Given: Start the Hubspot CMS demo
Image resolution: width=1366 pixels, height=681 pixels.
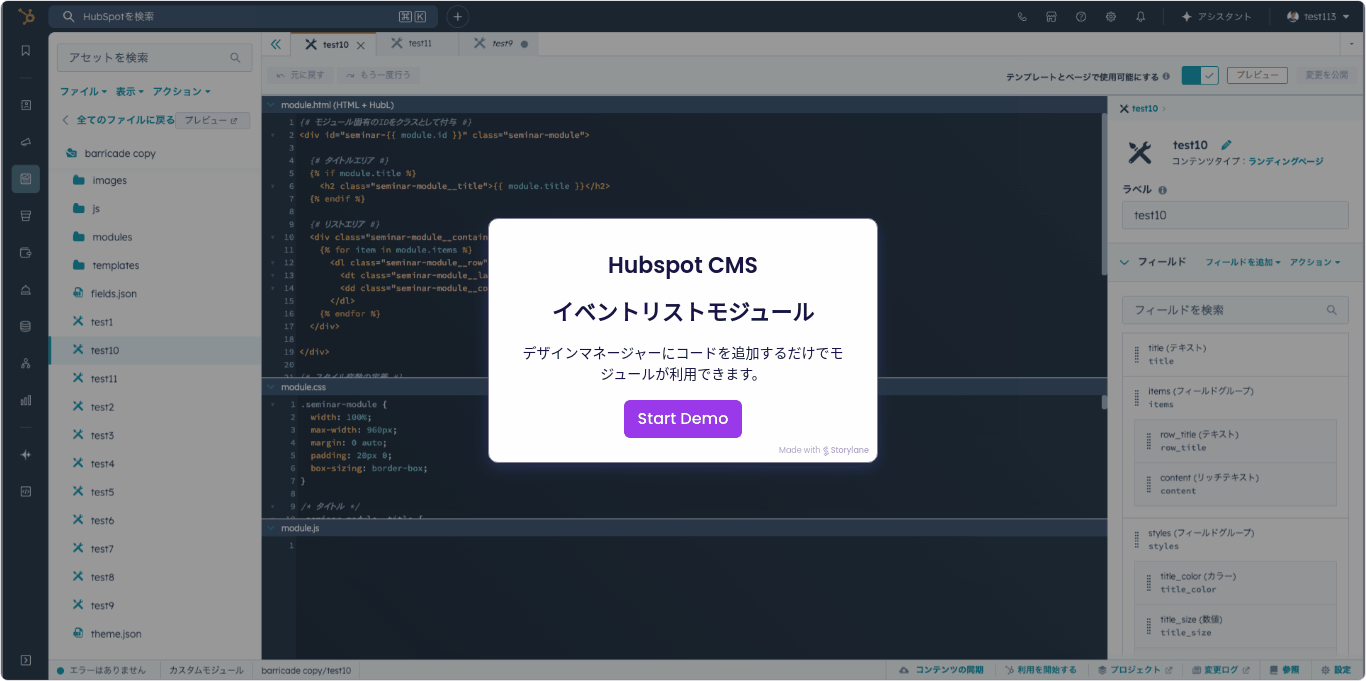Looking at the screenshot, I should tap(683, 418).
